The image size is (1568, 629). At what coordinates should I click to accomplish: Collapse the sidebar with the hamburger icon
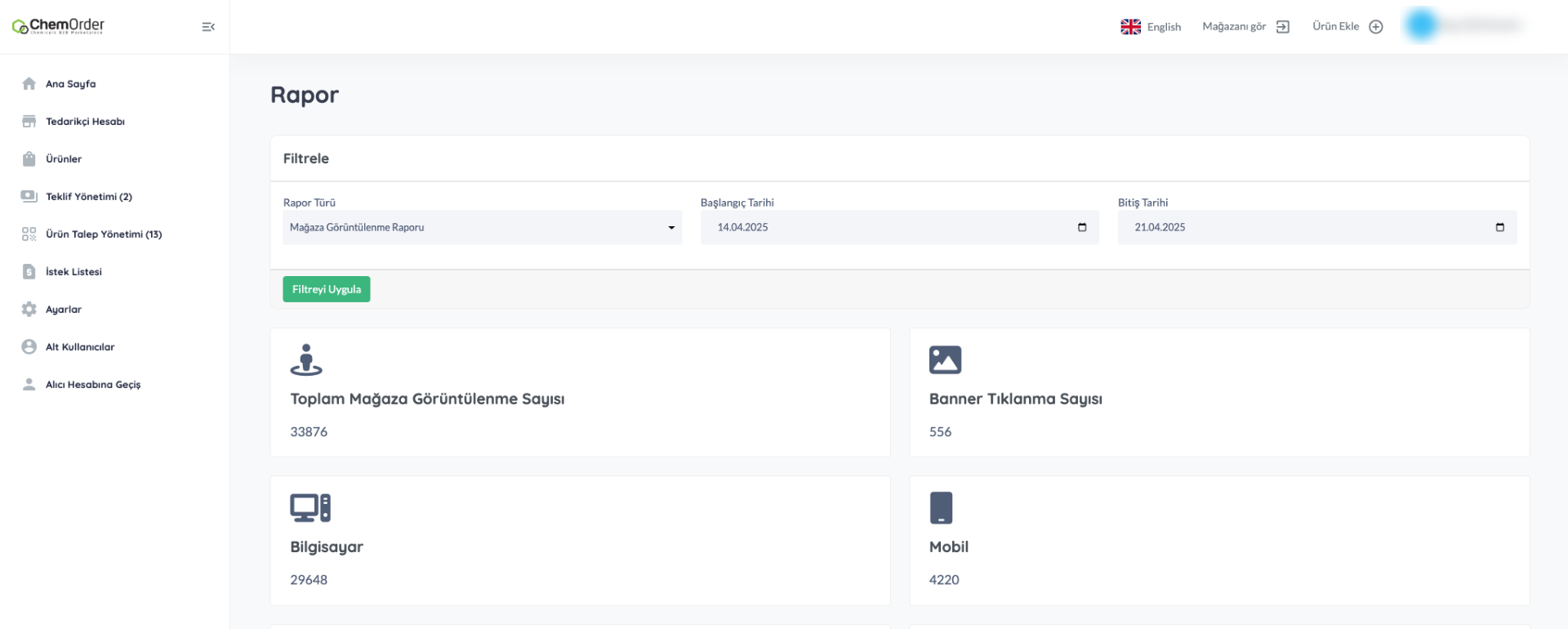208,27
